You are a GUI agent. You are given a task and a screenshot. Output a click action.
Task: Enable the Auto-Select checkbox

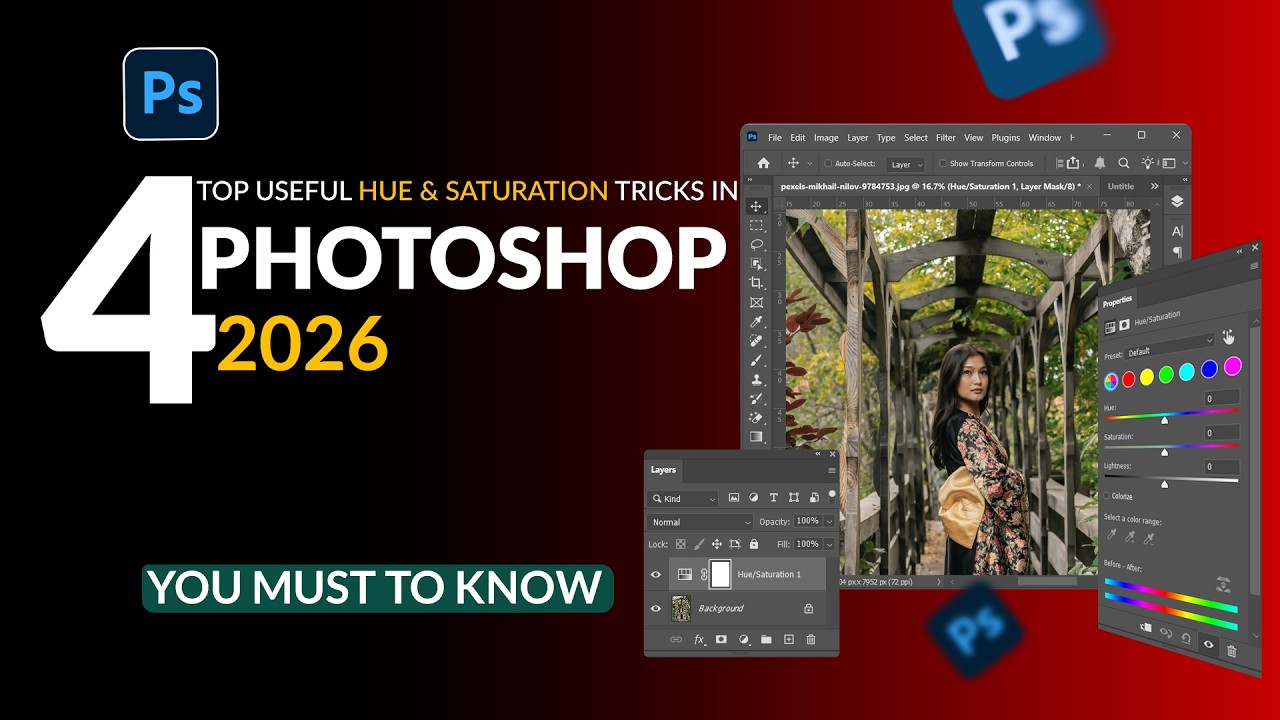click(828, 163)
